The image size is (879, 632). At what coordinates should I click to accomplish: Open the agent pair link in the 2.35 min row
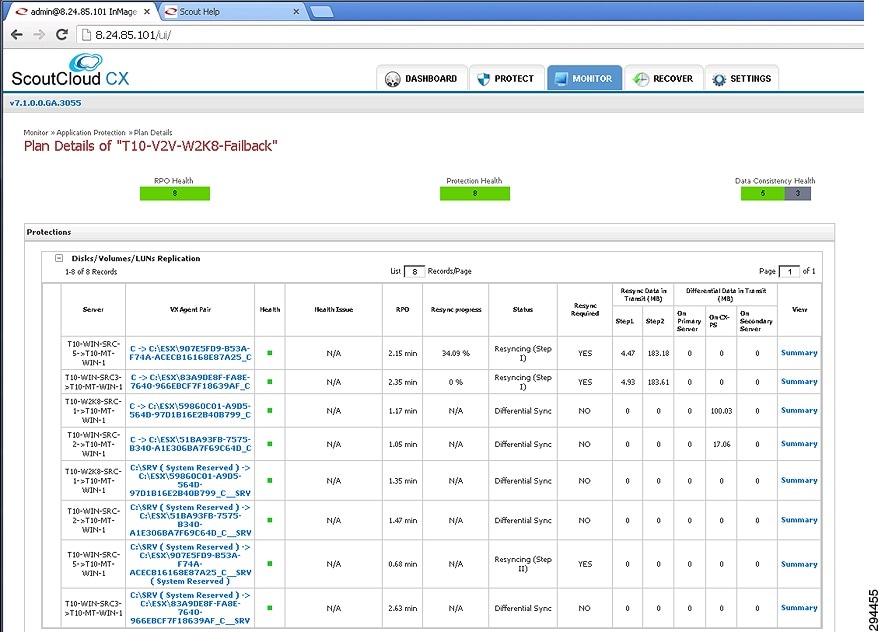point(190,382)
